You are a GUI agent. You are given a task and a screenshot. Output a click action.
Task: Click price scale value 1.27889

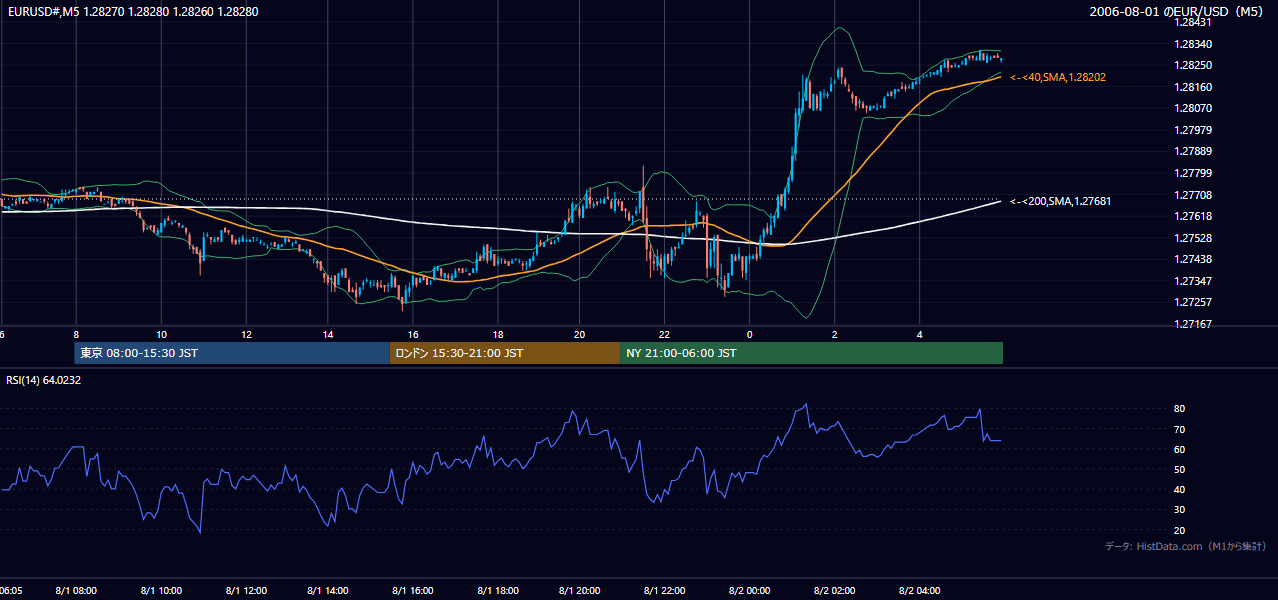1192,151
